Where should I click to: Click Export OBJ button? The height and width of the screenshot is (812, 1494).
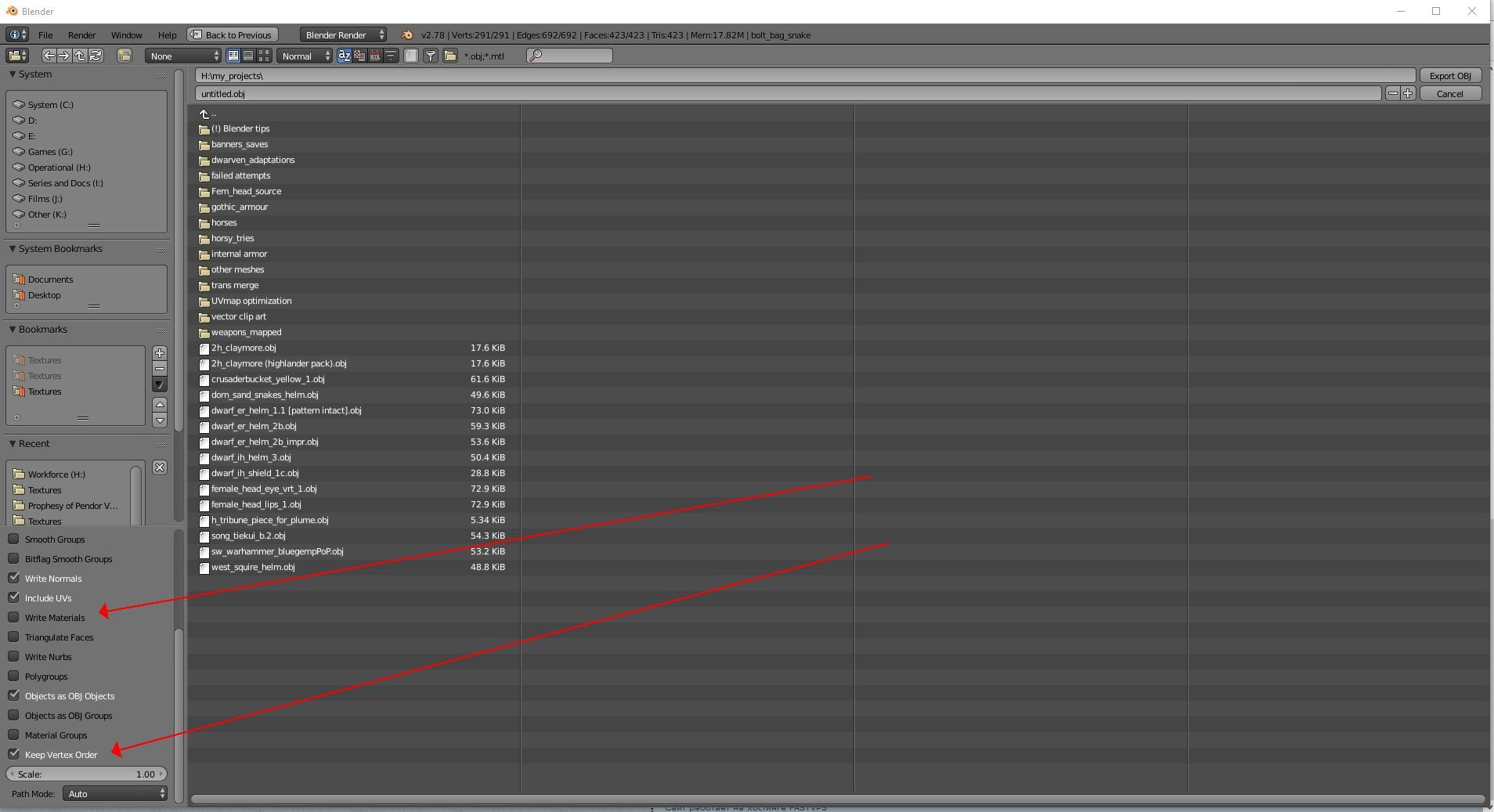(1450, 75)
